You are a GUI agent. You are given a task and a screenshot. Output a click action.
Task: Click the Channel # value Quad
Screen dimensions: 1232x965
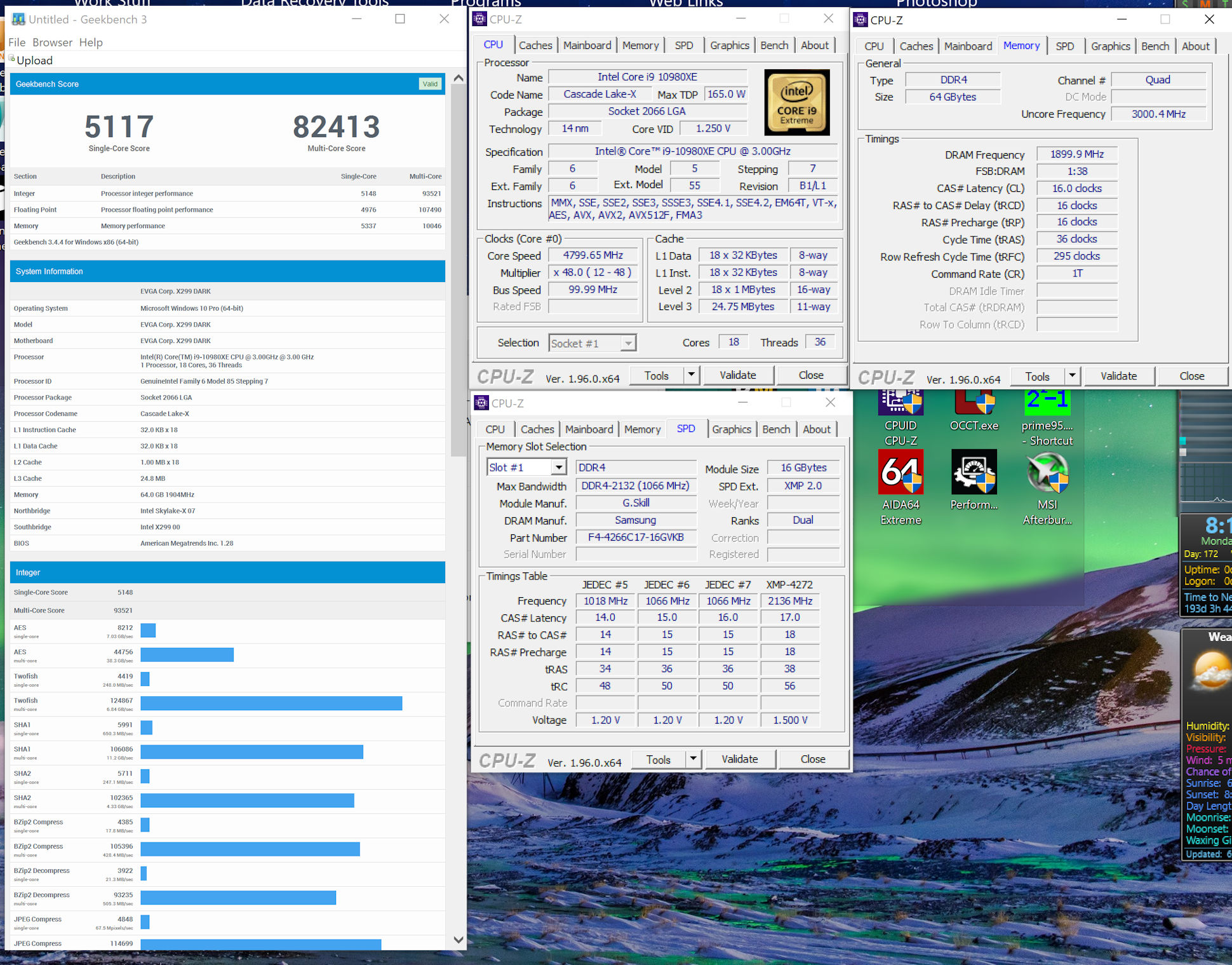point(1158,79)
